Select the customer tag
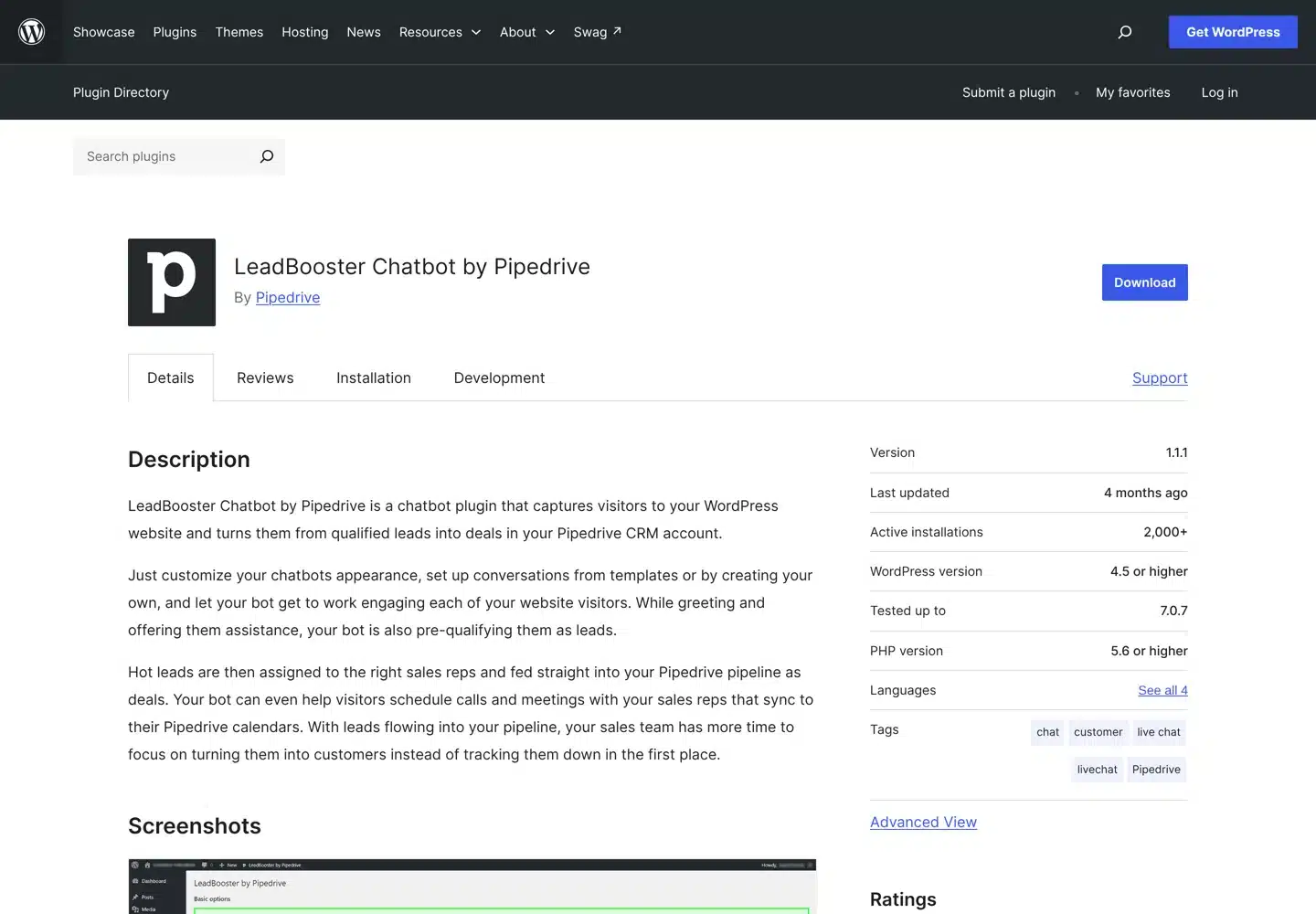This screenshot has height=914, width=1316. tap(1098, 732)
